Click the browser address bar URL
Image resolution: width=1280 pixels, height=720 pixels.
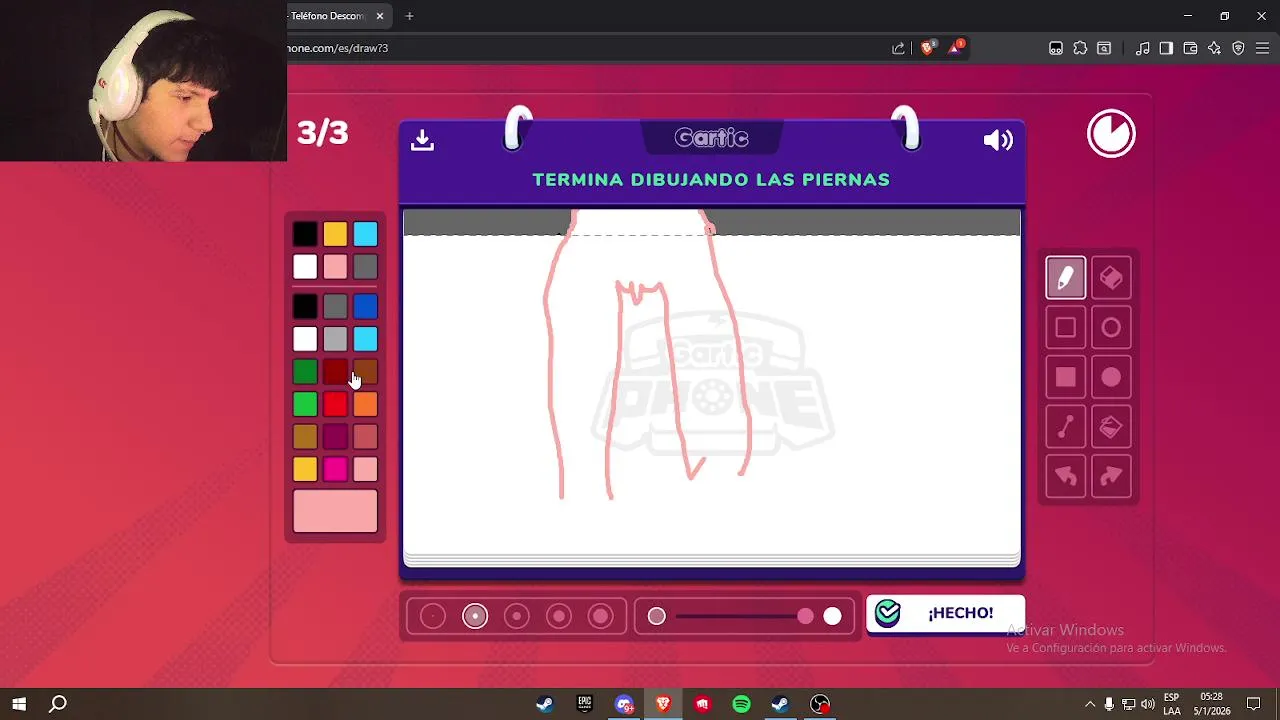pyautogui.click(x=338, y=48)
